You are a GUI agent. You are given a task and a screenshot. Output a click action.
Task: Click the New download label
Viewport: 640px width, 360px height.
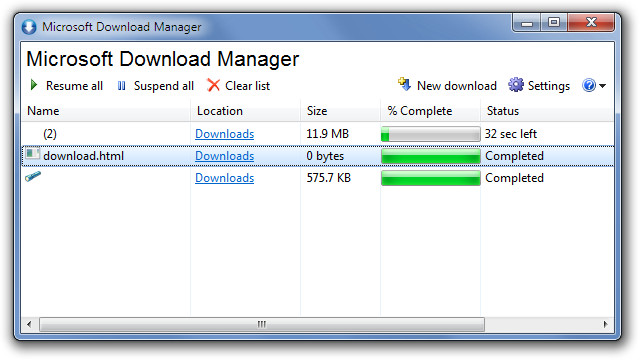457,86
